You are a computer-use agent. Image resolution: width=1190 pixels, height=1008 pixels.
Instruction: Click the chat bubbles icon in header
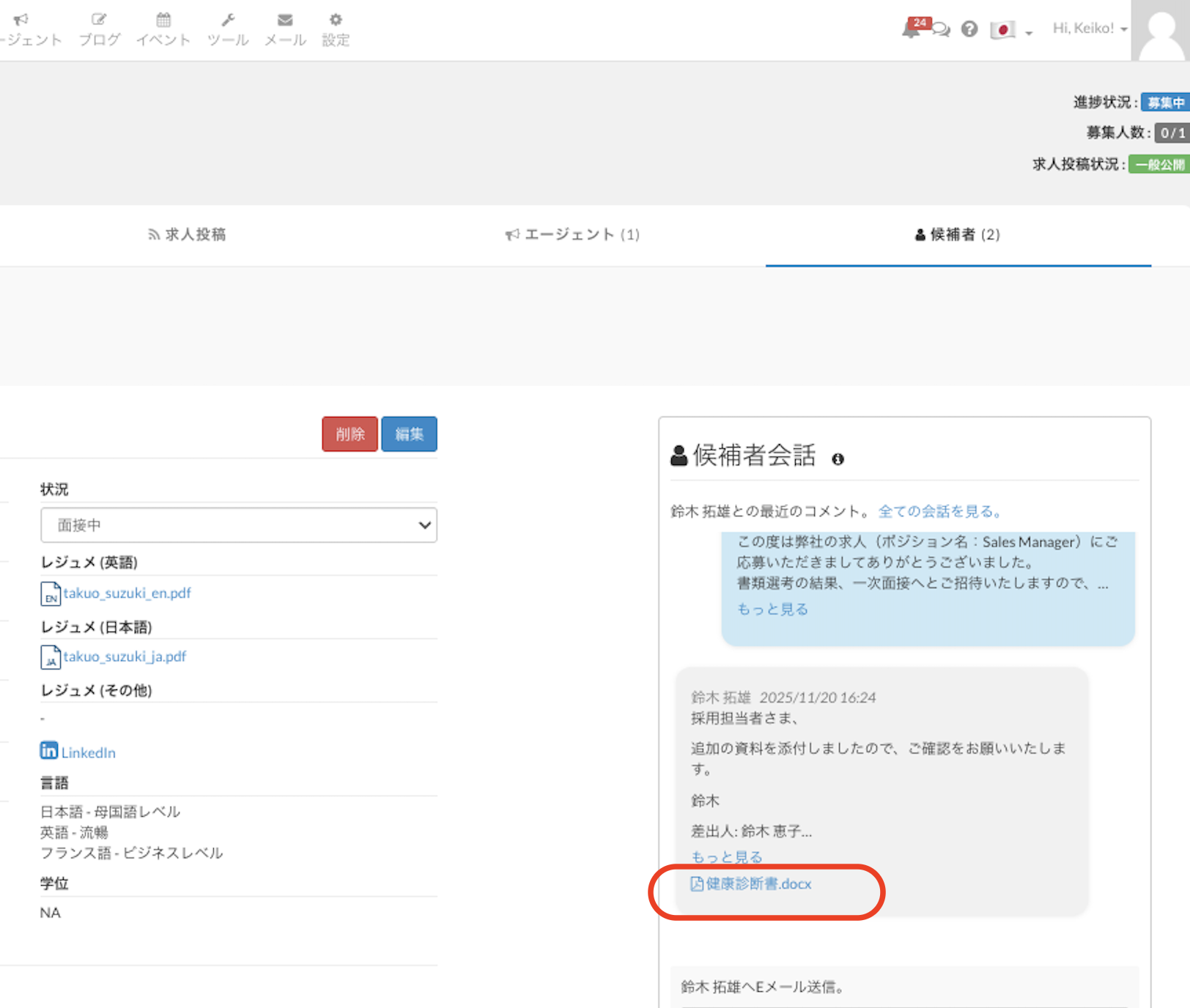942,30
